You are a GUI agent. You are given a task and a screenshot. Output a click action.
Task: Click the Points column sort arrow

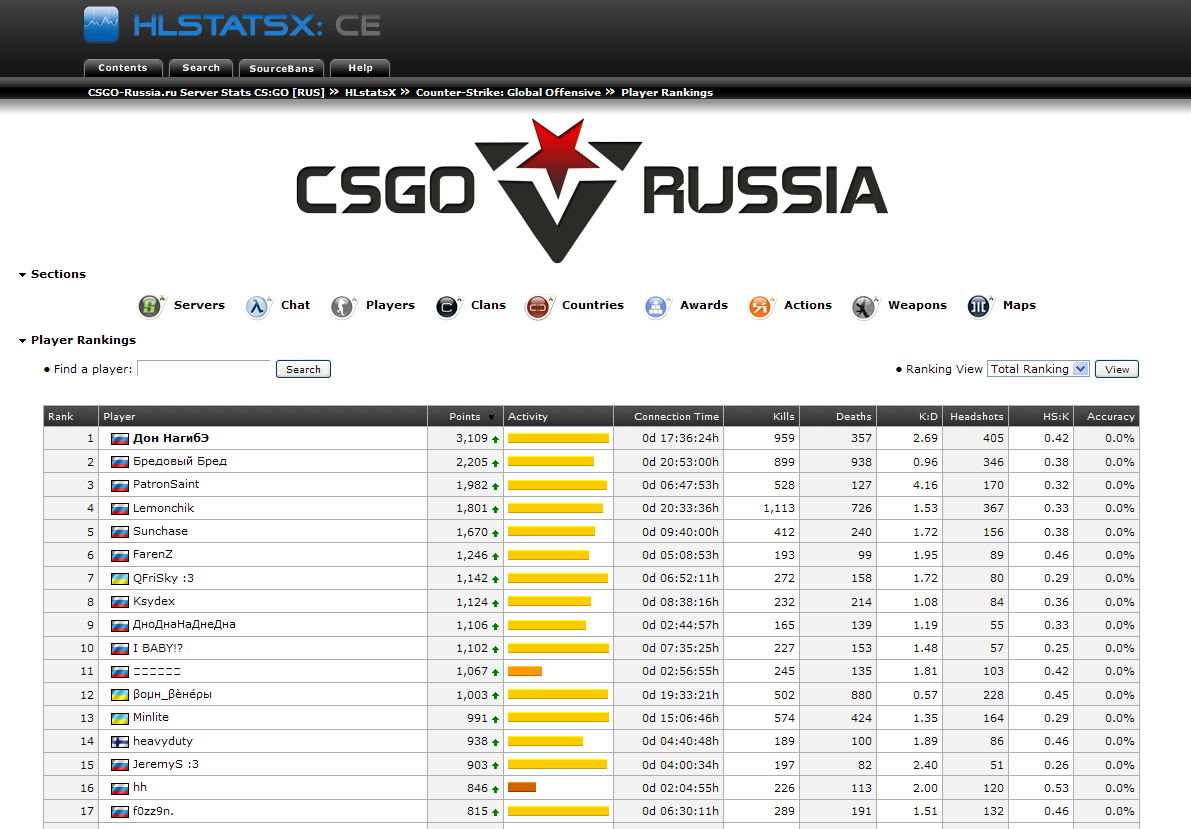click(491, 417)
